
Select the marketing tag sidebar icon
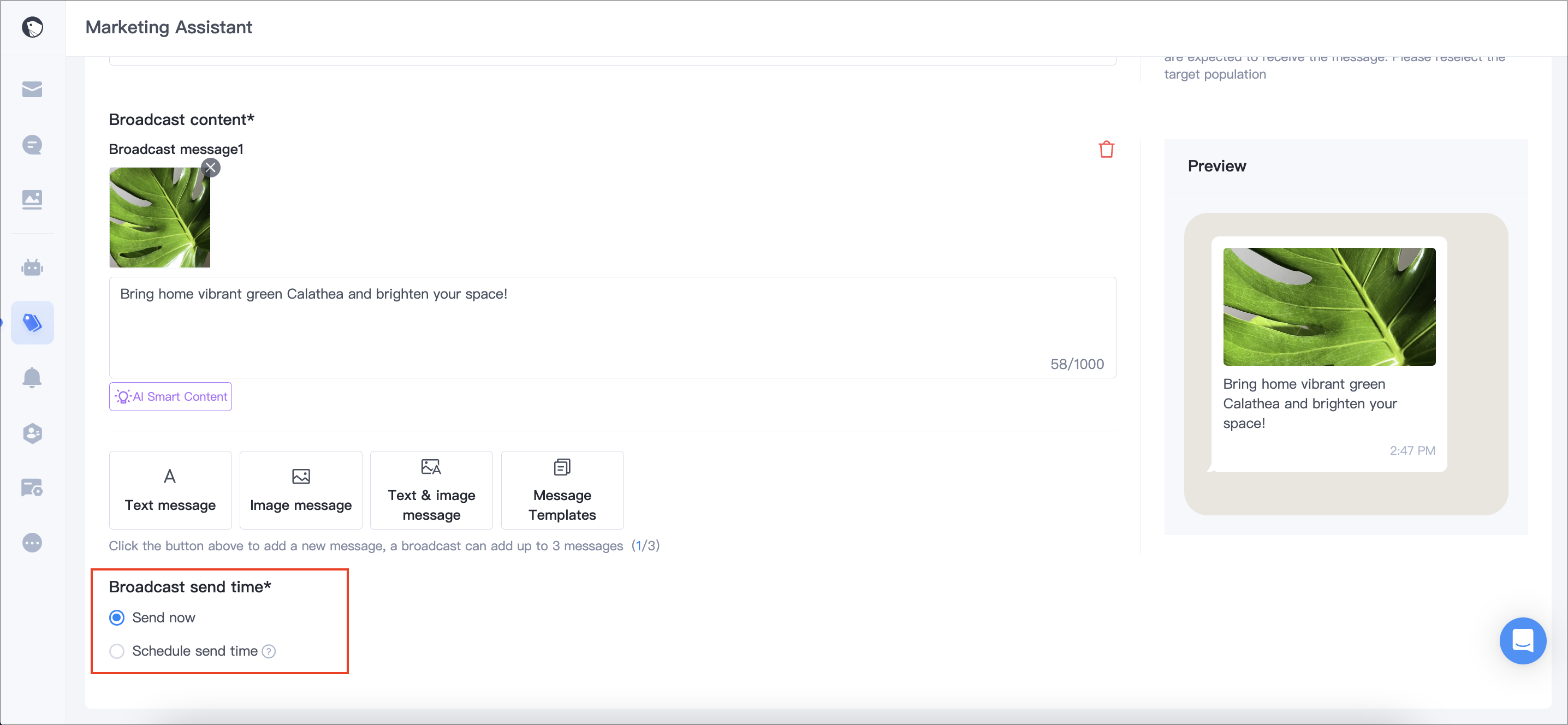[32, 322]
